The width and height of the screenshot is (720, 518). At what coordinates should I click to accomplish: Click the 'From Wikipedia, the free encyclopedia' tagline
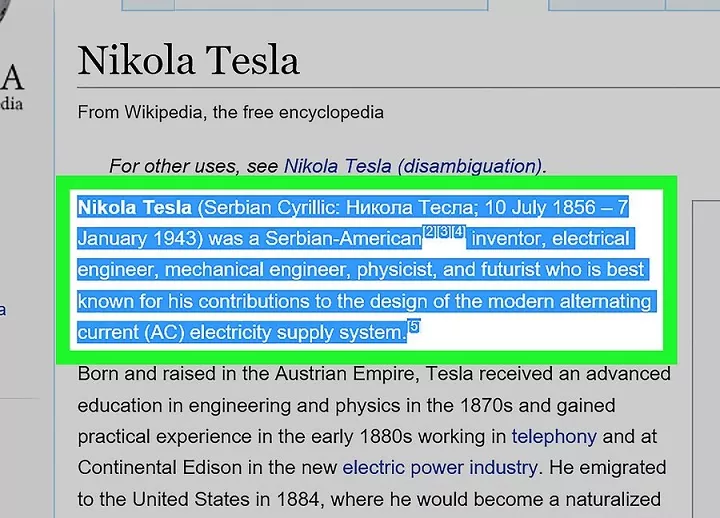tap(231, 113)
